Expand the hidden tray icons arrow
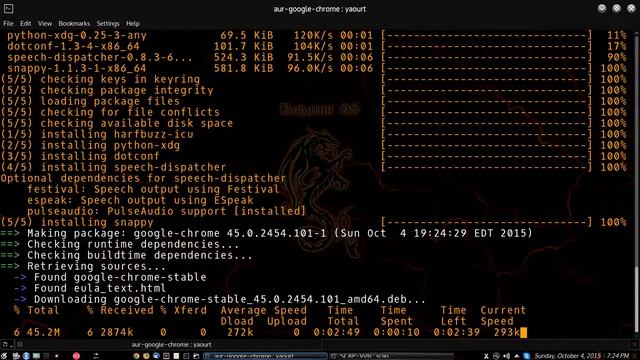The width and height of the screenshot is (640, 360). point(517,356)
